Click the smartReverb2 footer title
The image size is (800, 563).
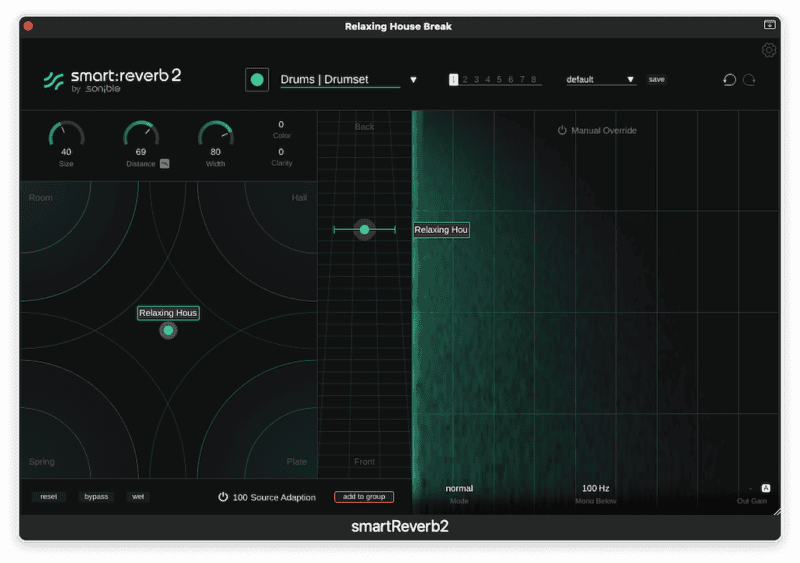[x=400, y=526]
